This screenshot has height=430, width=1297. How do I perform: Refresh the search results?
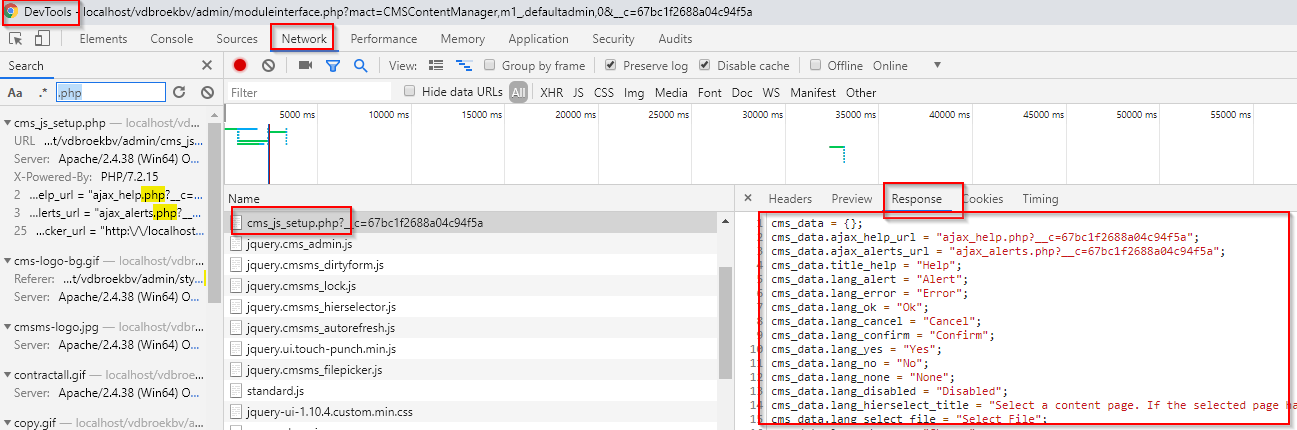[x=179, y=92]
